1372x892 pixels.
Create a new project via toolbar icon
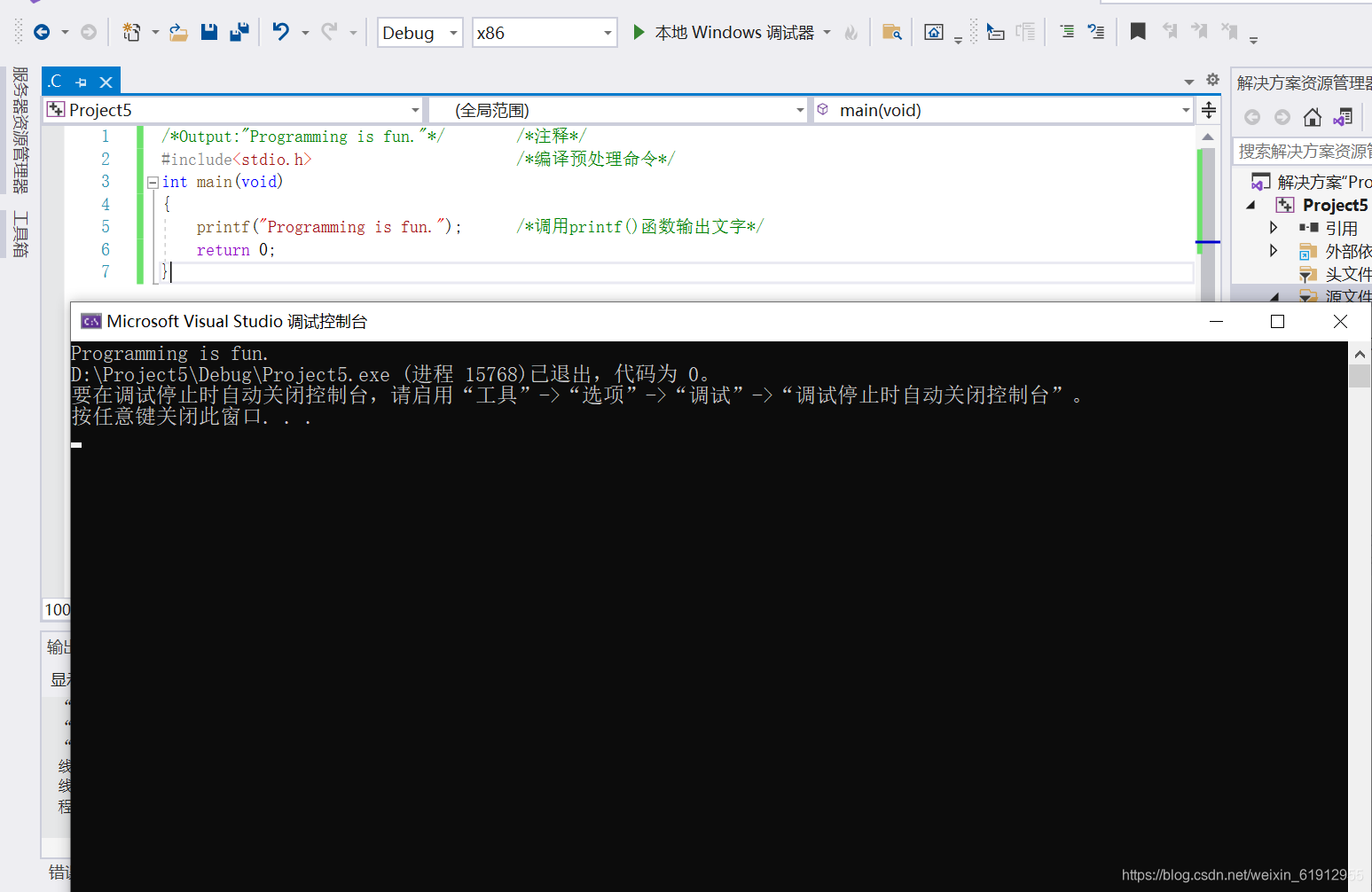(131, 33)
